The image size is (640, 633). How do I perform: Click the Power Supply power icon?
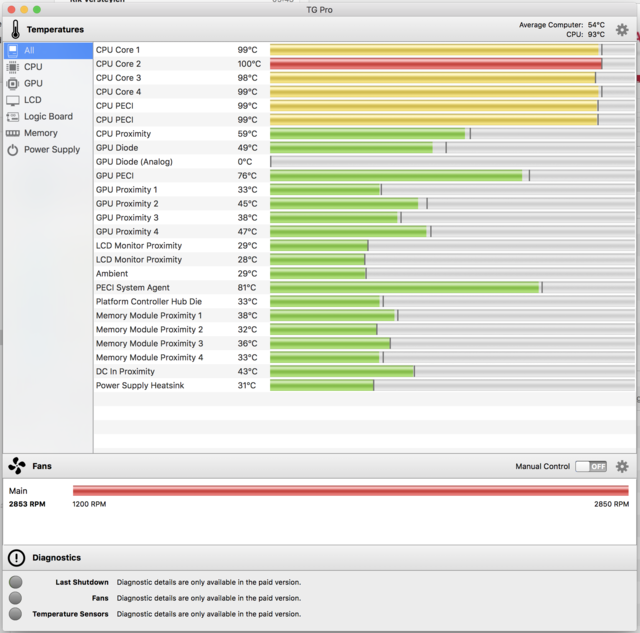pyautogui.click(x=13, y=150)
